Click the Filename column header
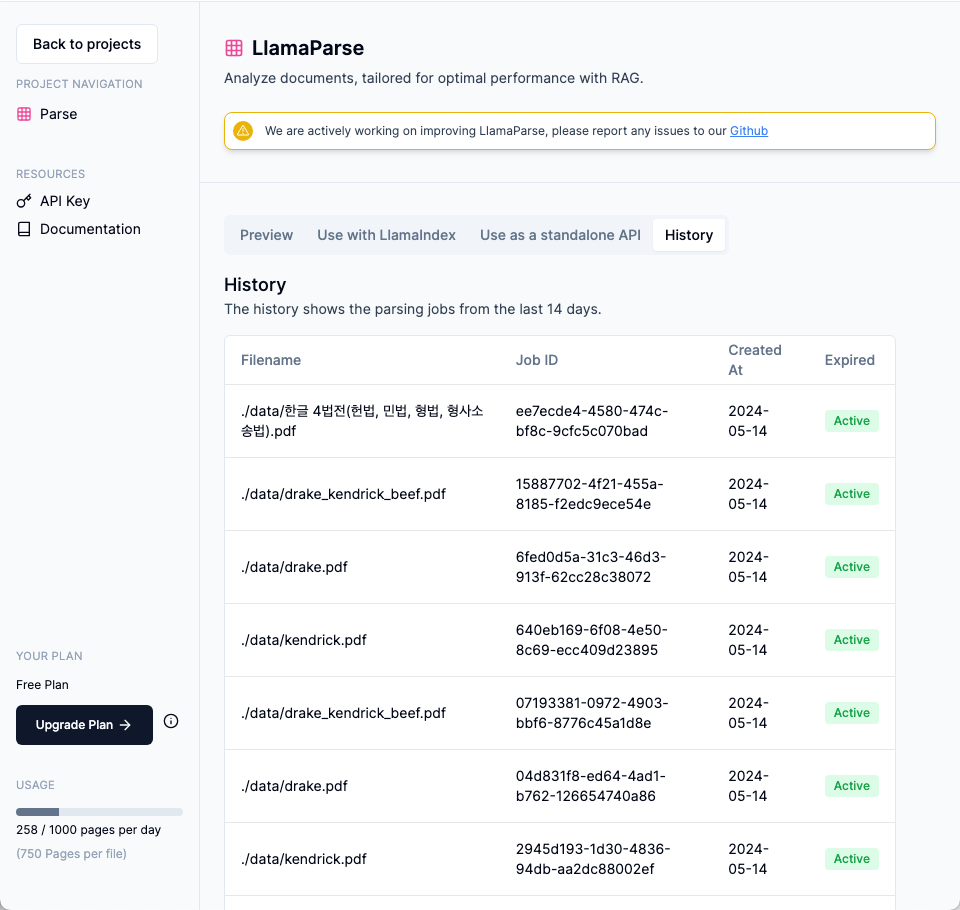This screenshot has width=960, height=910. coord(271,360)
